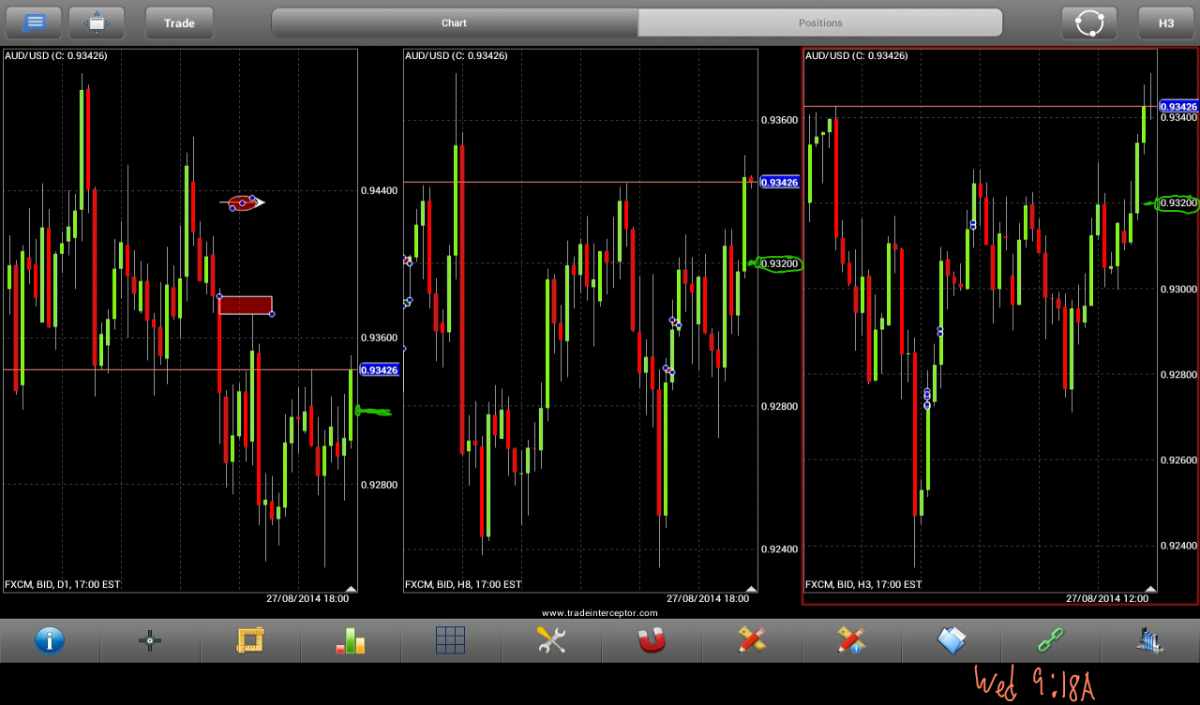Select the pencil and ruler drawing tool

click(x=751, y=640)
